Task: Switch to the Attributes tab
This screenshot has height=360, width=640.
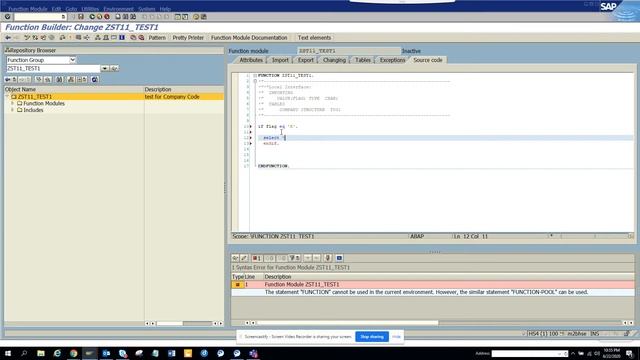Action: point(251,60)
